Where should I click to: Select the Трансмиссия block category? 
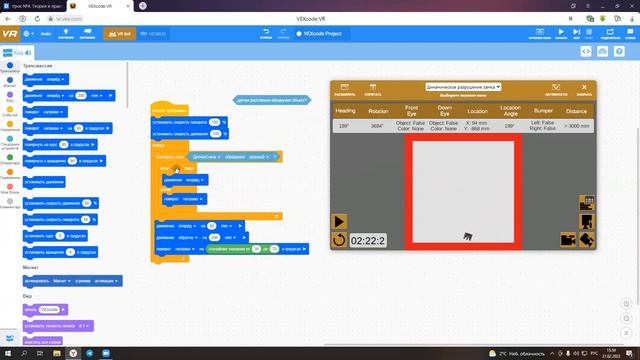click(x=10, y=67)
